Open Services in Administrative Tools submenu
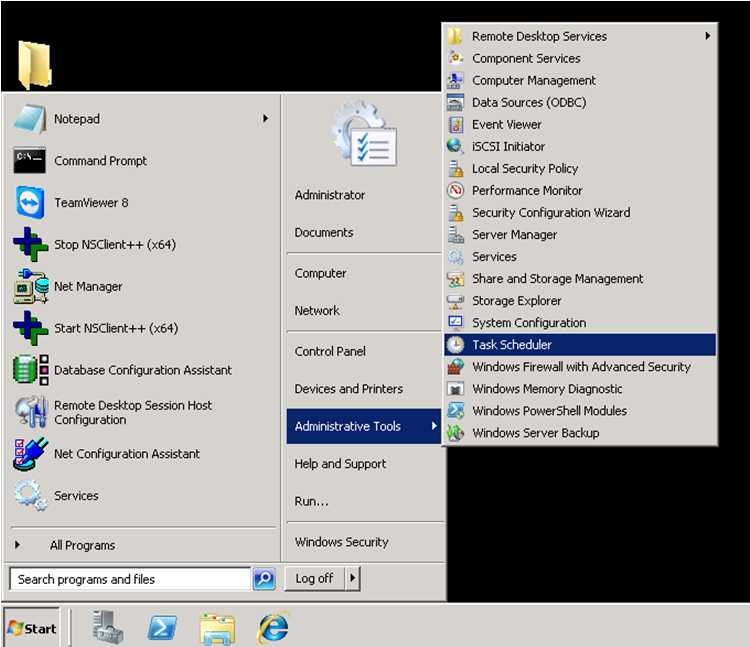The image size is (750, 647). pos(580,257)
